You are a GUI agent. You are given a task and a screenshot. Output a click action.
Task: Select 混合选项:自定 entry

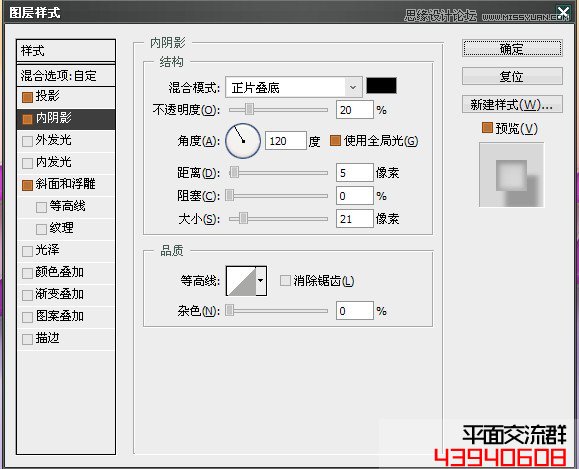66,76
